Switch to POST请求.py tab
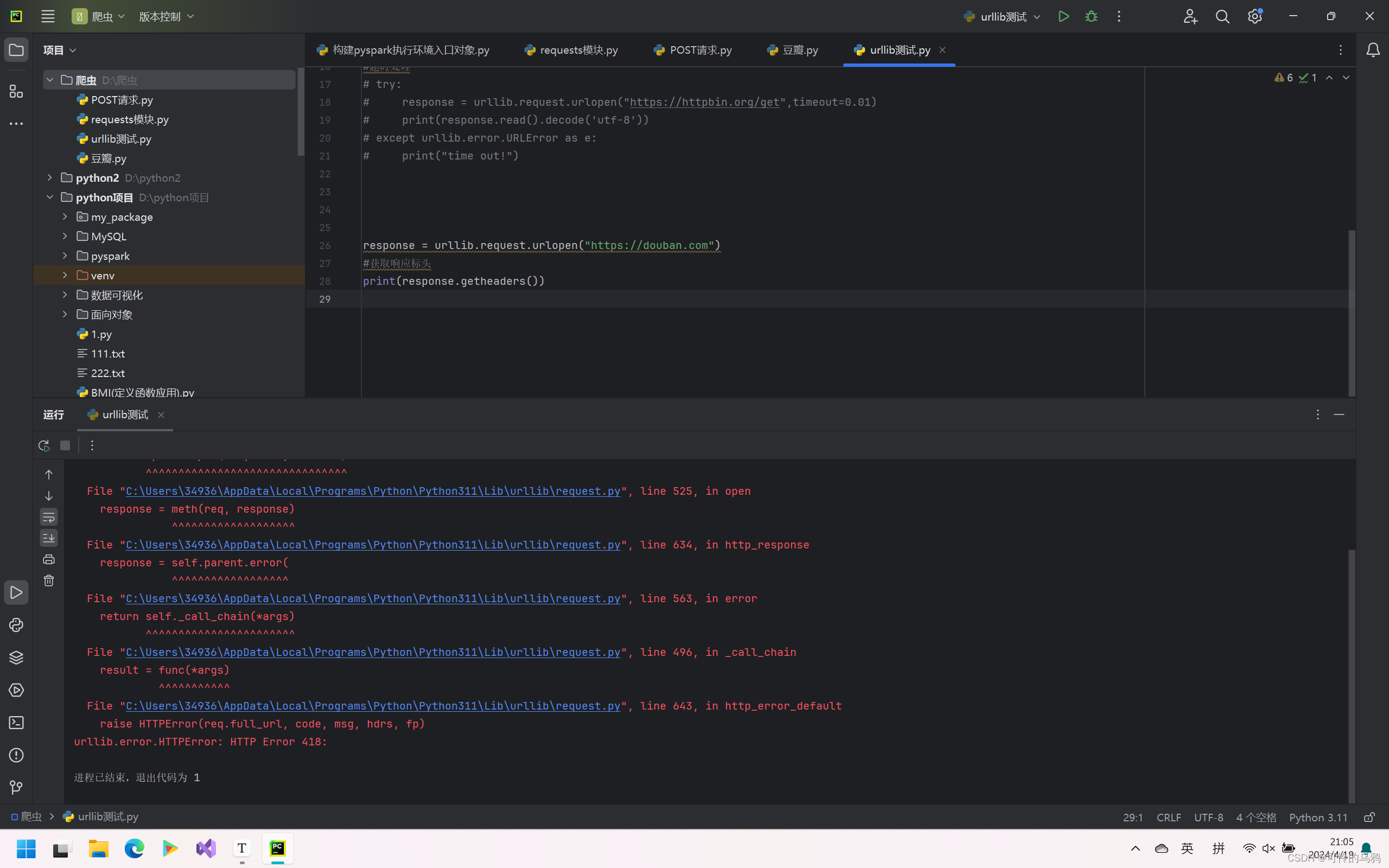The image size is (1389, 868). coord(693,50)
